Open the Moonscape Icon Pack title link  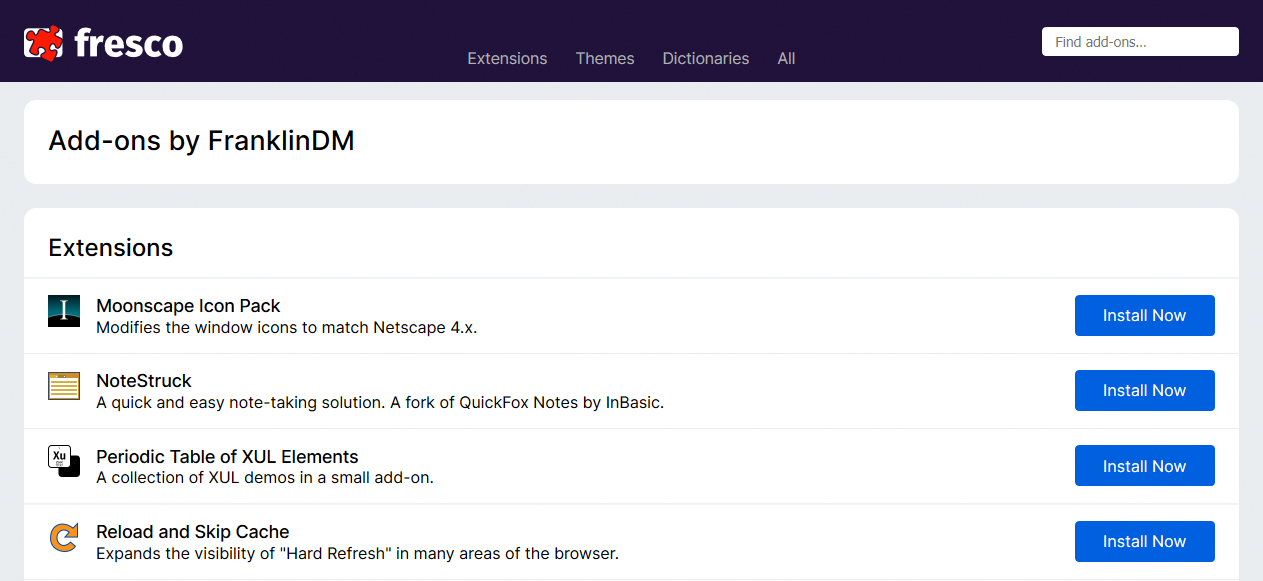(x=188, y=305)
